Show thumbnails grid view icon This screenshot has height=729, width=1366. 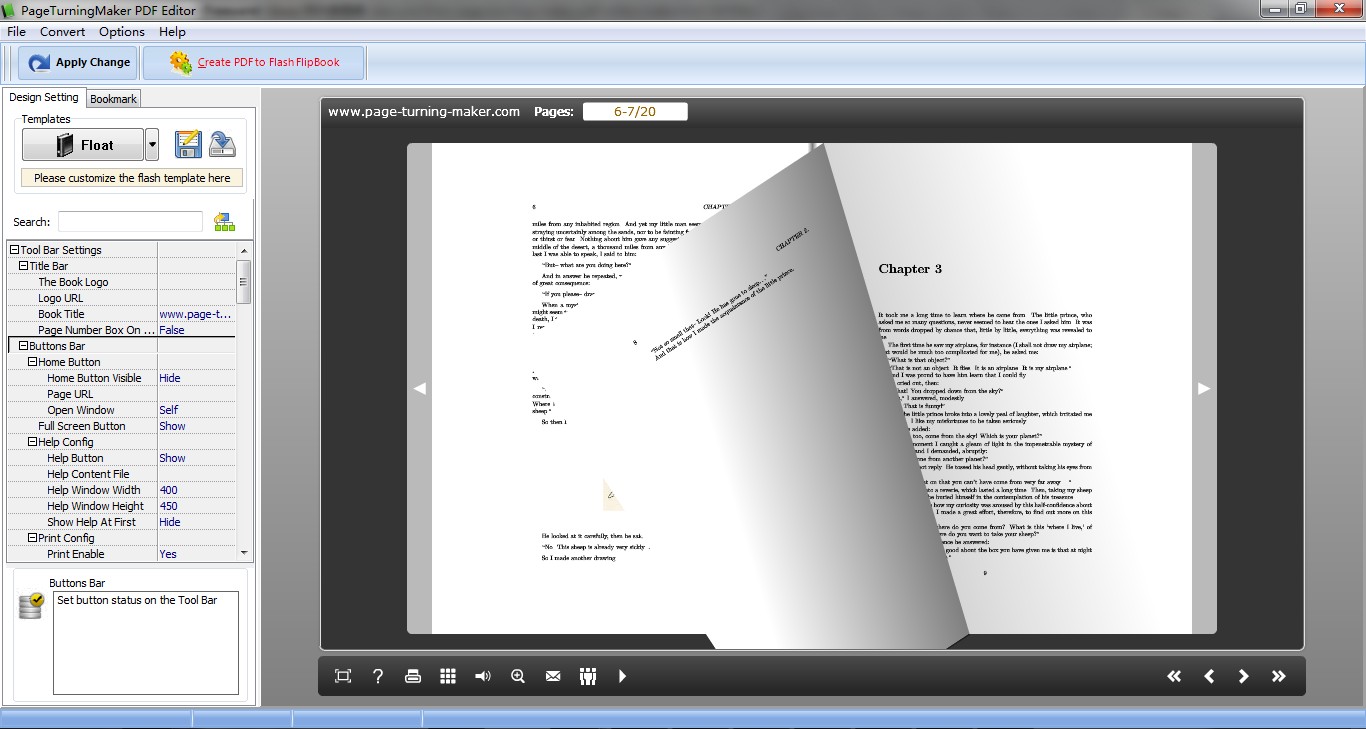(448, 676)
